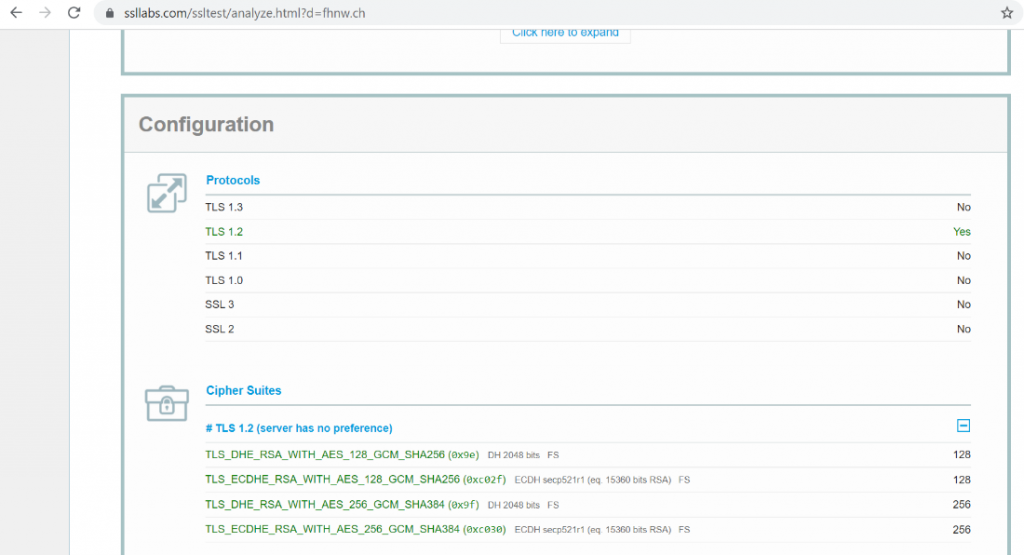Viewport: 1024px width, 555px height.
Task: Select TLS_DHE_RSA_WITH_AES_128_GCM_SHA256 cipher text
Action: click(325, 455)
